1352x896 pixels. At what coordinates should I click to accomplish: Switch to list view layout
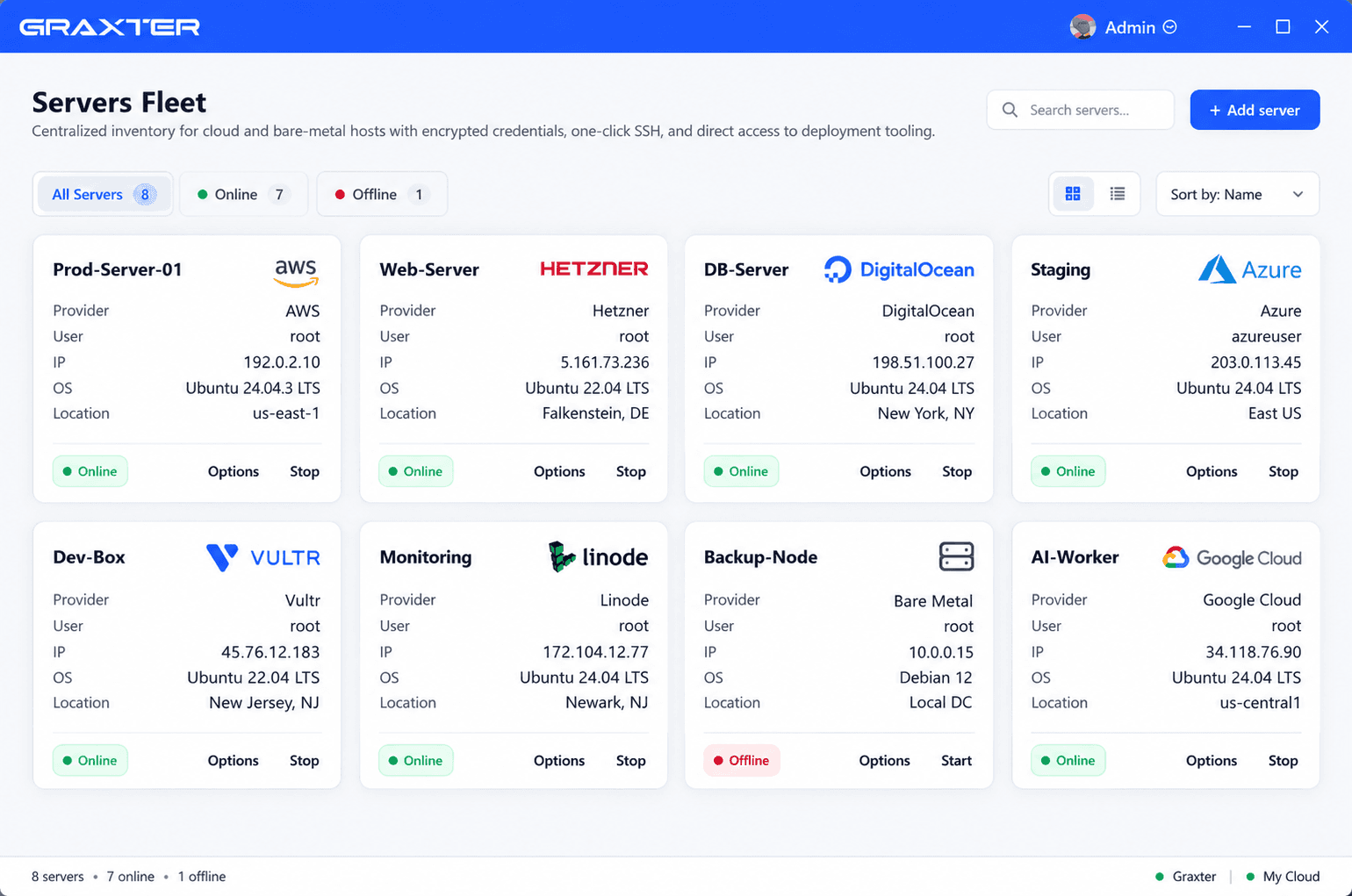click(x=1118, y=194)
